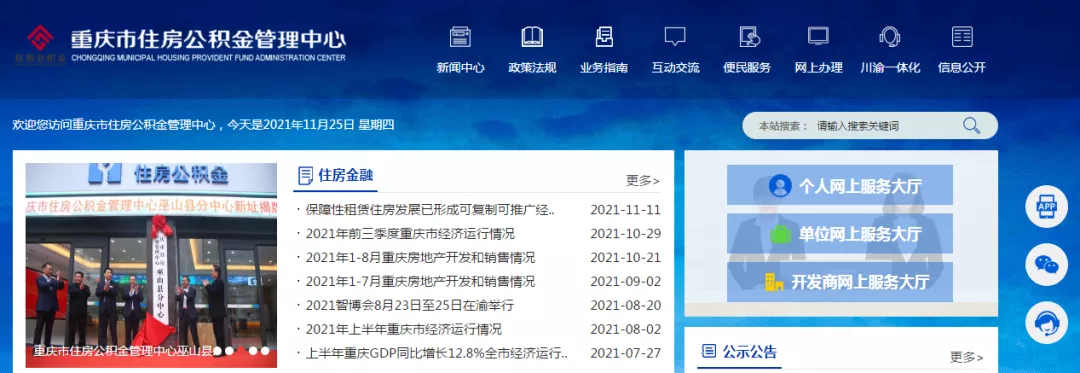Click the 网上办理 monitor icon
1080x373 pixels.
click(x=818, y=36)
